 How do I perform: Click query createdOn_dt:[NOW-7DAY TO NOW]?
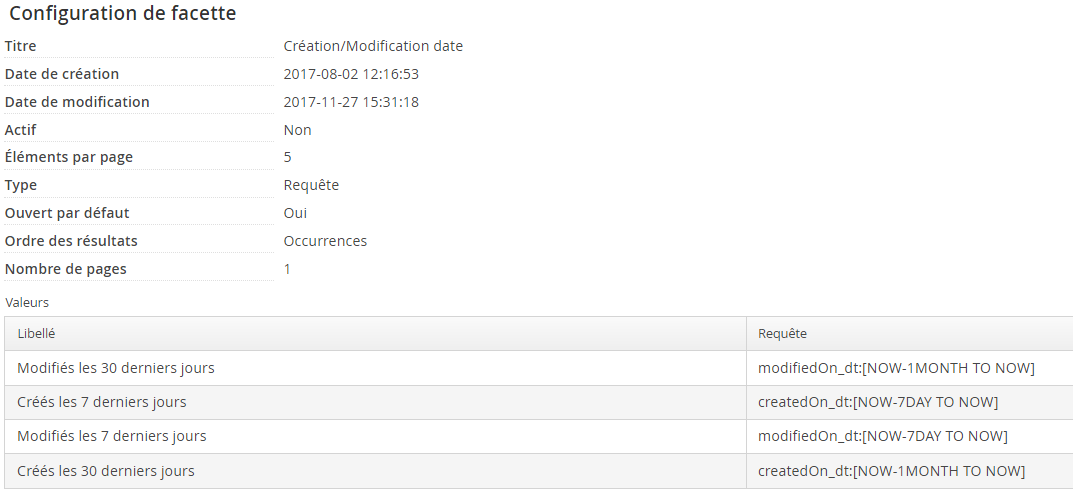[x=878, y=402]
